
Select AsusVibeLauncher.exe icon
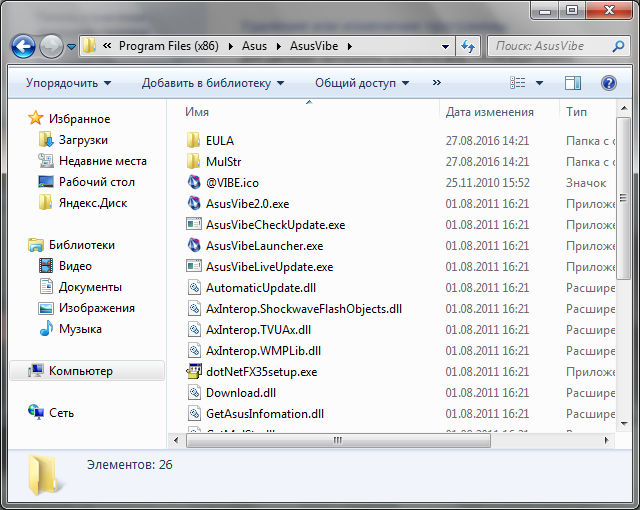coord(194,245)
